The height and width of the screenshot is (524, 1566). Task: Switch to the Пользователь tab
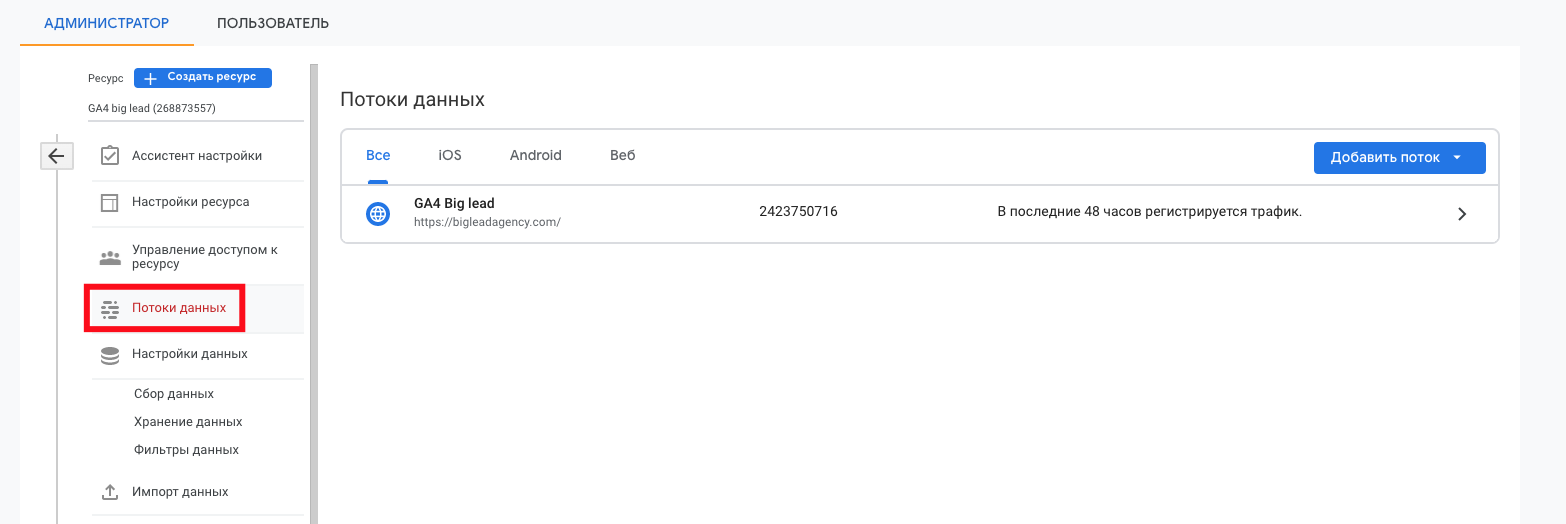pos(273,23)
